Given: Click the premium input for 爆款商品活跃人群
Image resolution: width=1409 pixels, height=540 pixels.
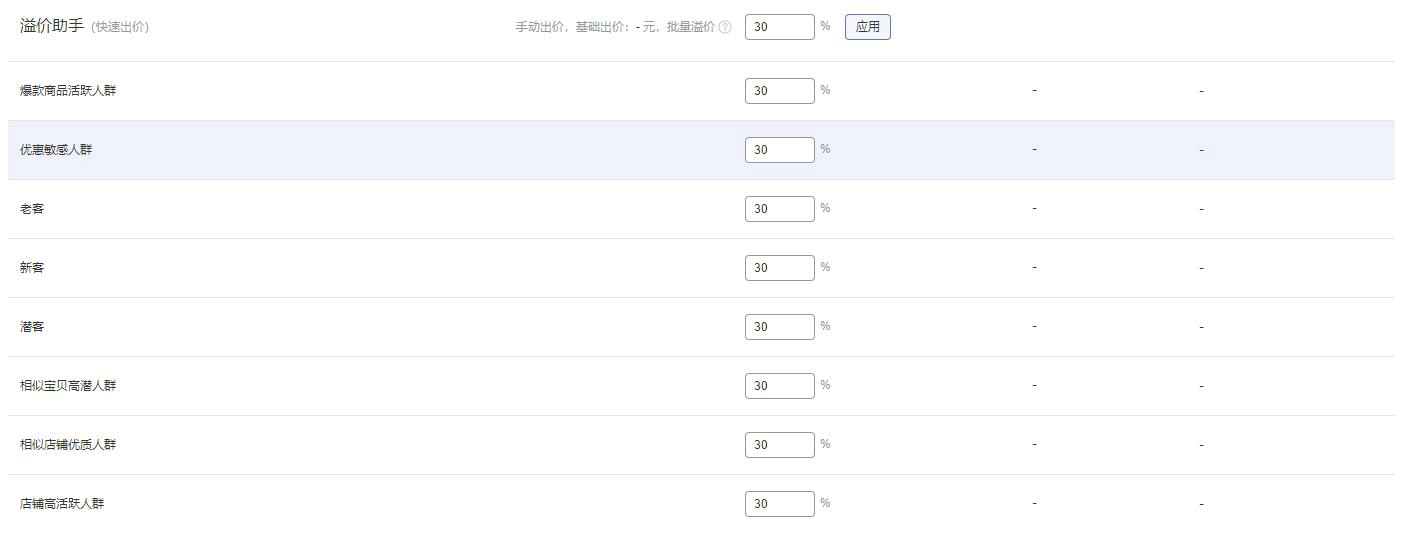Looking at the screenshot, I should pos(779,91).
